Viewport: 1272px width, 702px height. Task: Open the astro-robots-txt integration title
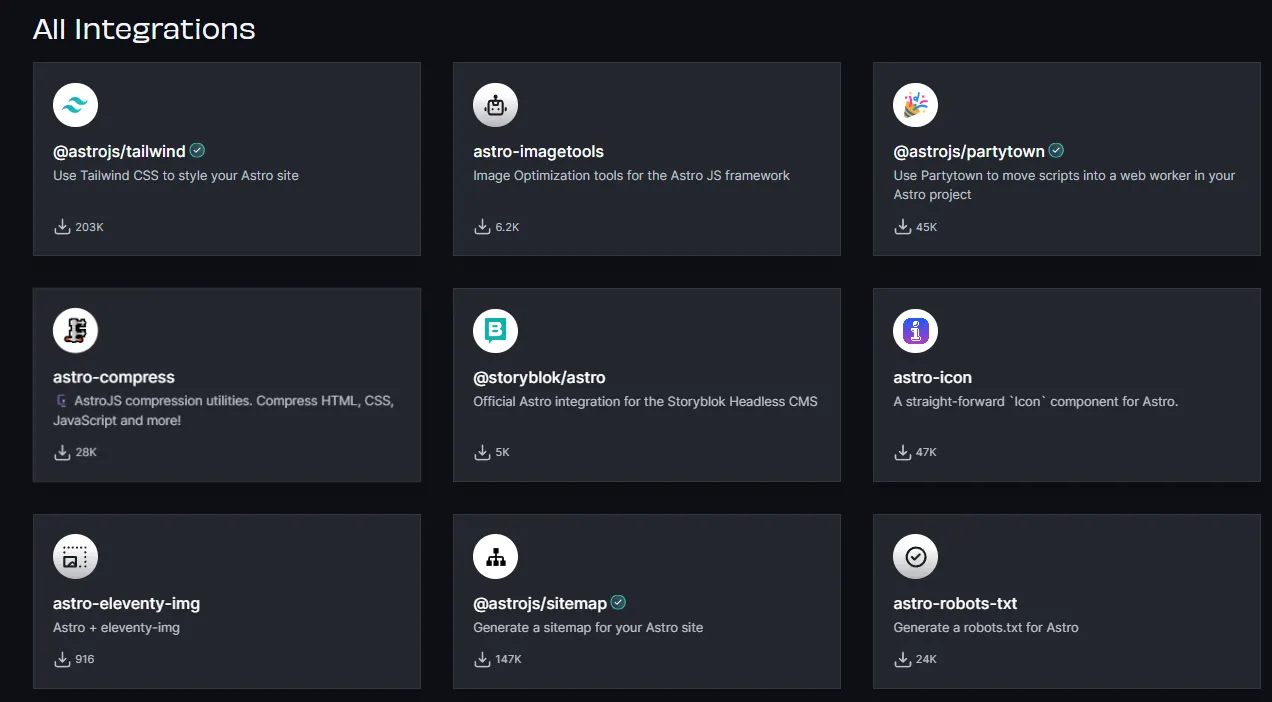955,604
